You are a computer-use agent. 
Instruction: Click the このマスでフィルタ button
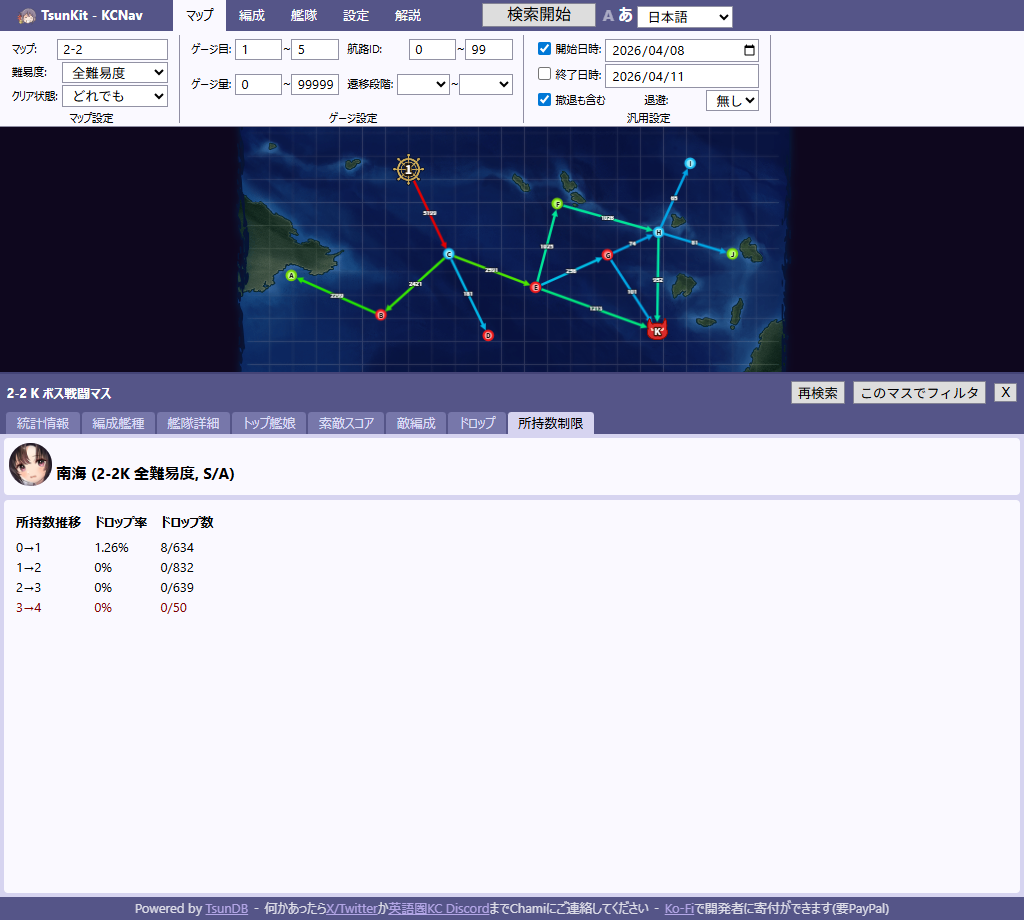919,393
